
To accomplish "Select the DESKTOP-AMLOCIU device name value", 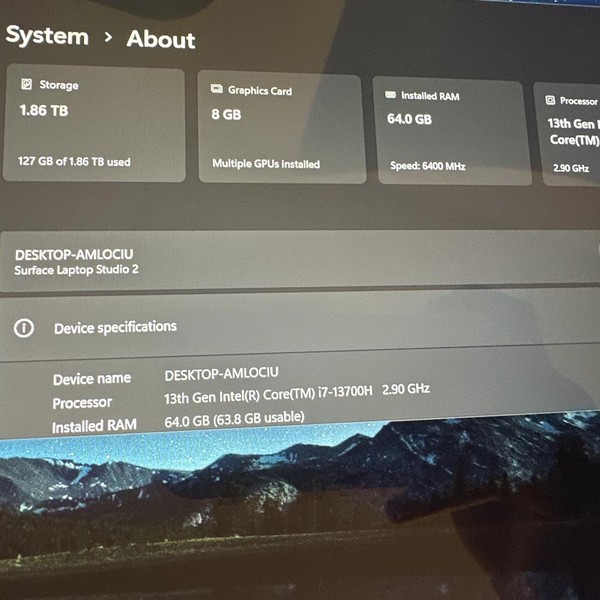I will point(221,374).
